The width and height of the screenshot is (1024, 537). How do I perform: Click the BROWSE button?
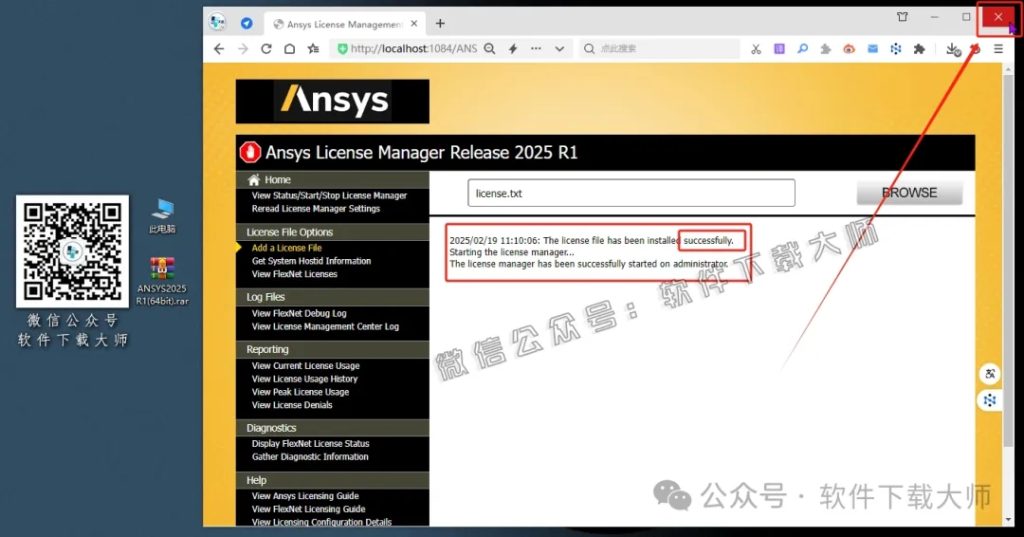(909, 193)
